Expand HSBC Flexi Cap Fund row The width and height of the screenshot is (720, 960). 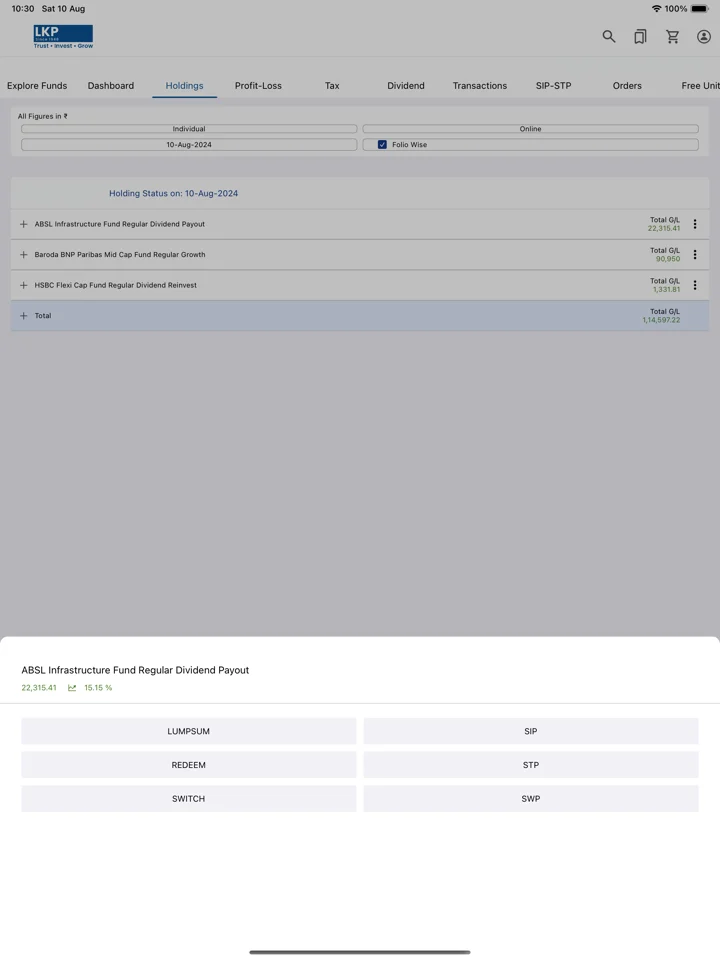(23, 285)
